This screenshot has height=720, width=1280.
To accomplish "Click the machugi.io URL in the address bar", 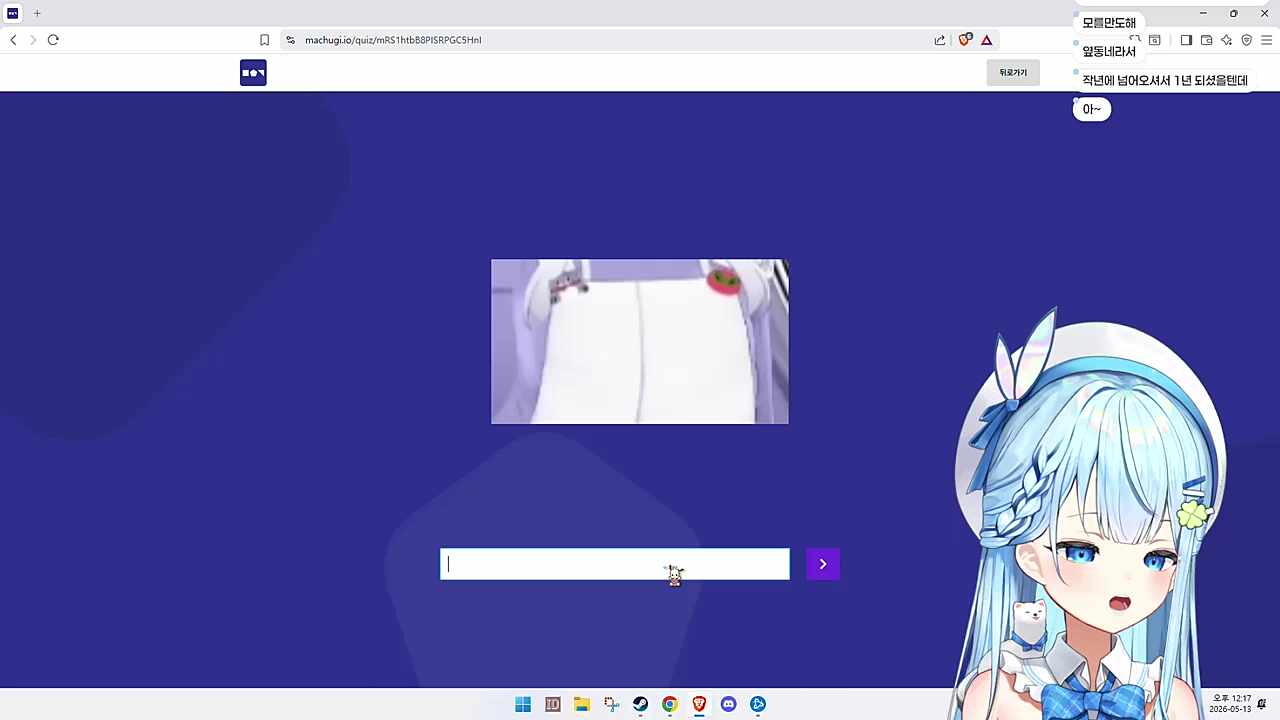I will click(x=393, y=40).
